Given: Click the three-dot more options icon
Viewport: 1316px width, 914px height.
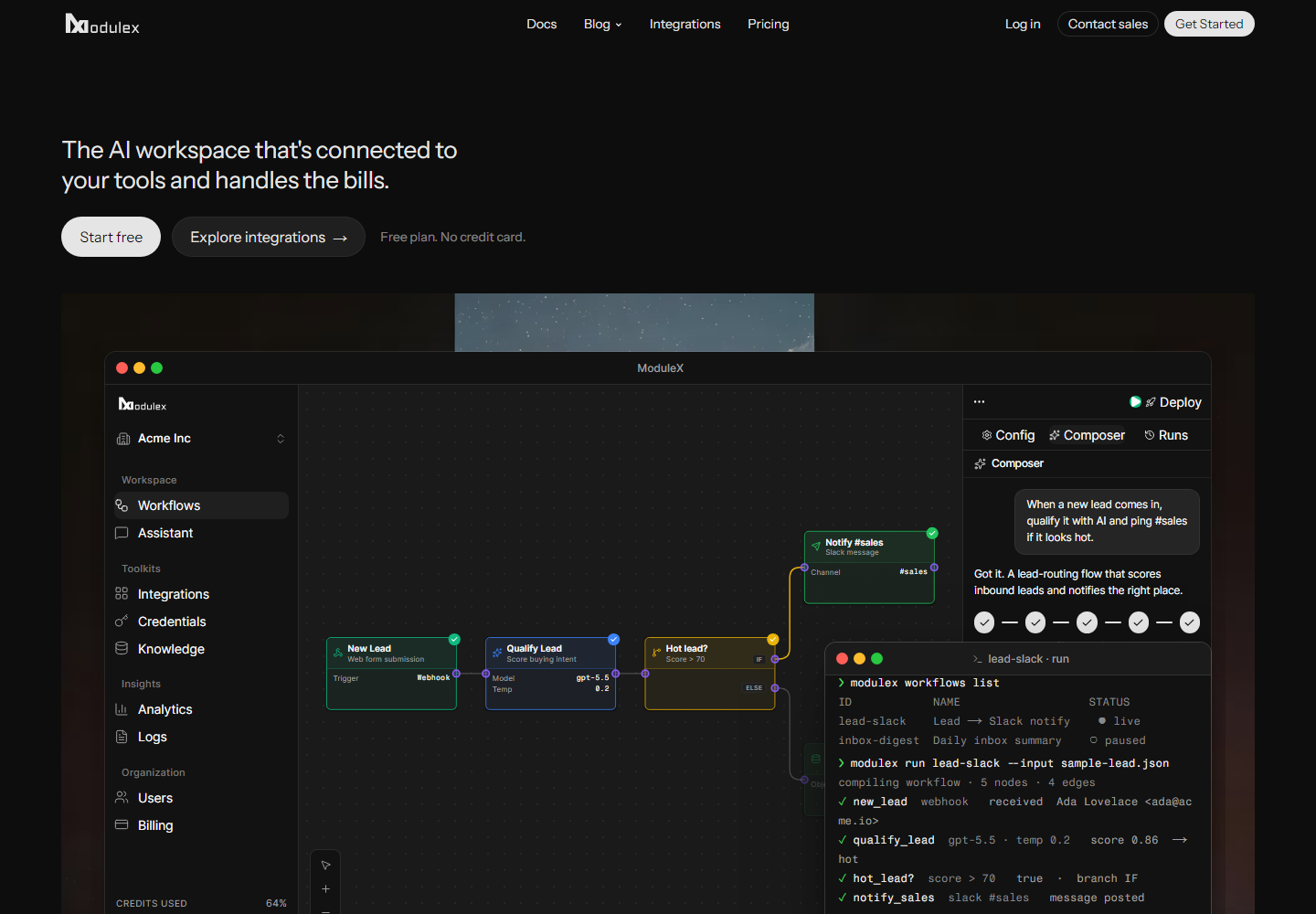Looking at the screenshot, I should point(979,402).
